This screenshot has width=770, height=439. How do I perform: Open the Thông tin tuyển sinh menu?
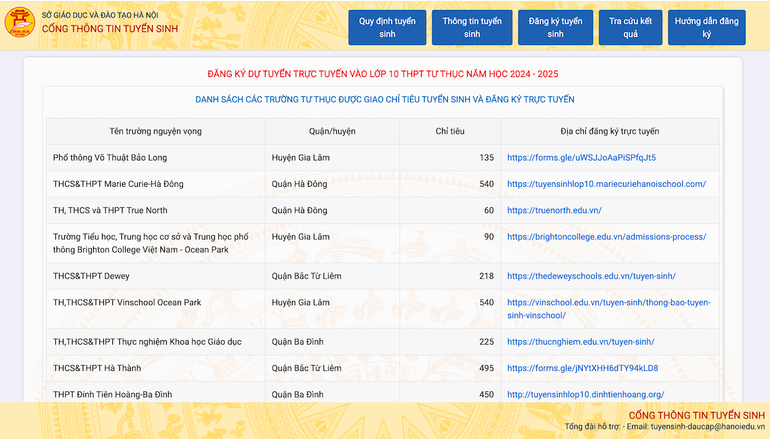point(472,27)
